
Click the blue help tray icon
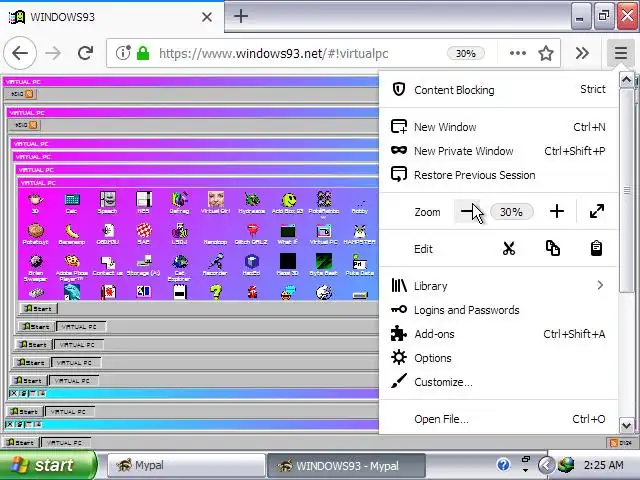(503, 464)
